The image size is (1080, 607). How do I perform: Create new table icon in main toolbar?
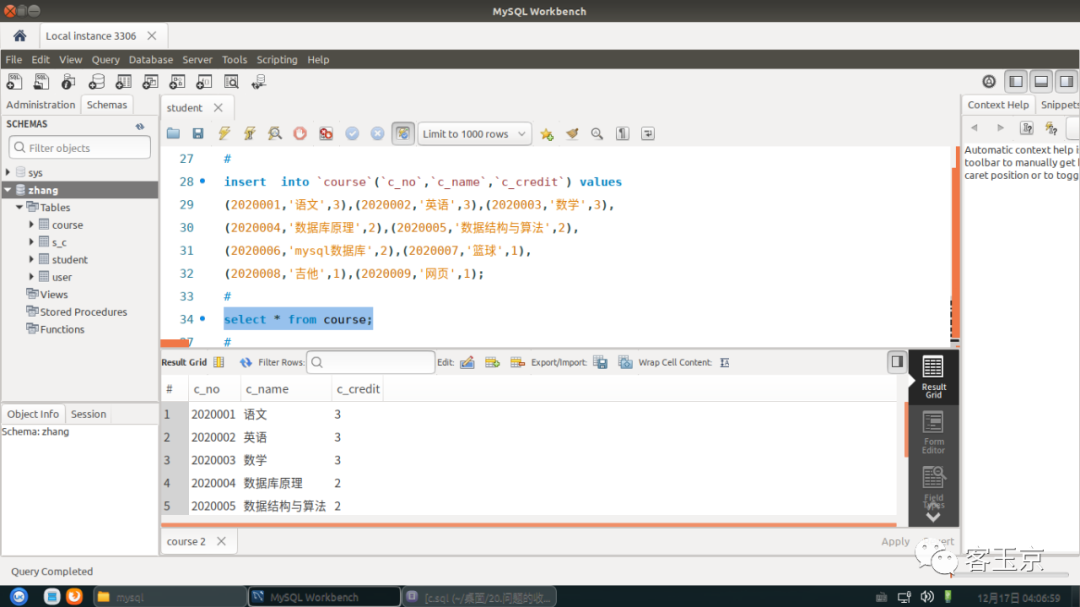tap(123, 82)
